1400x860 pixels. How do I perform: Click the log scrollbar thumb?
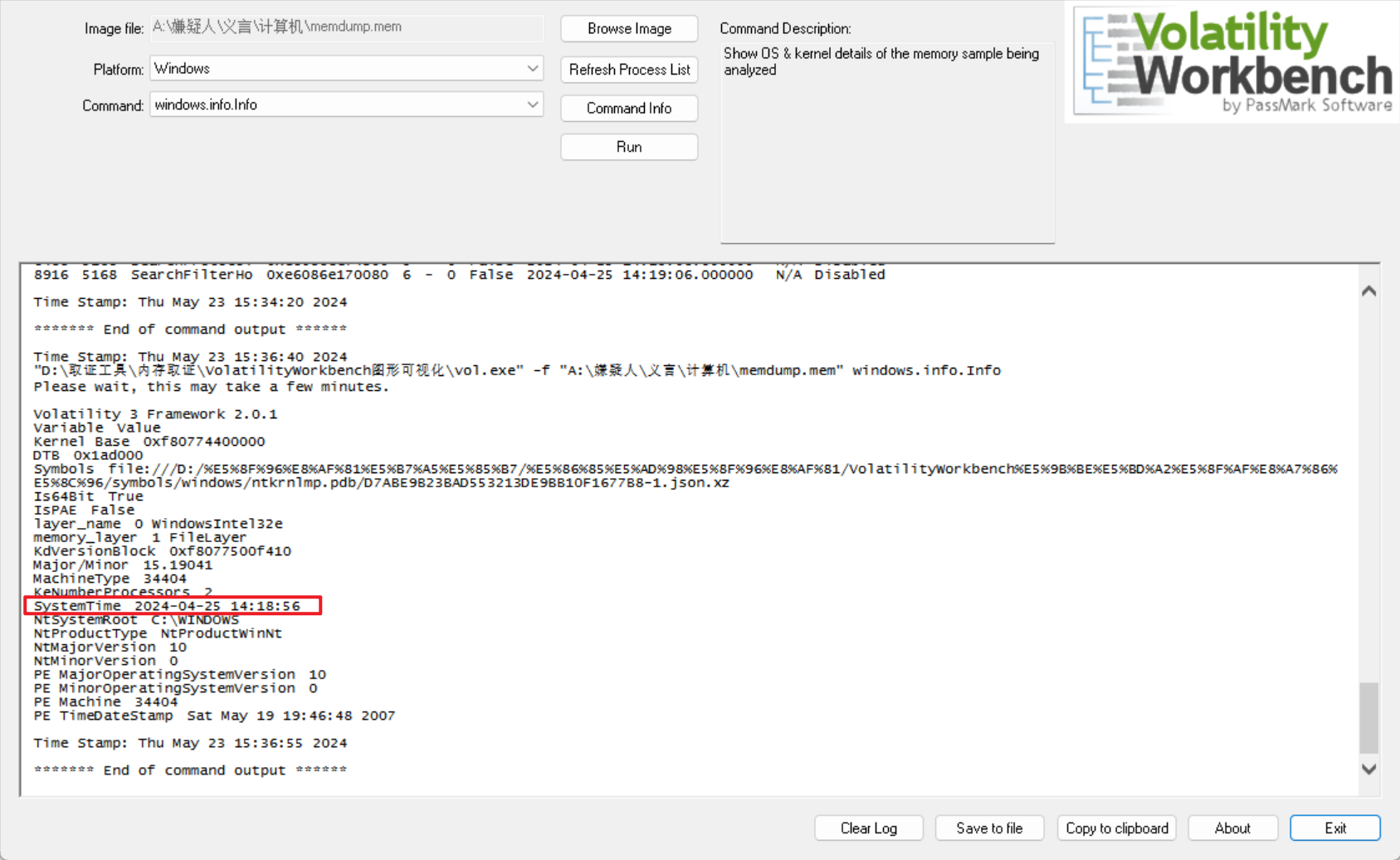coord(1369,718)
